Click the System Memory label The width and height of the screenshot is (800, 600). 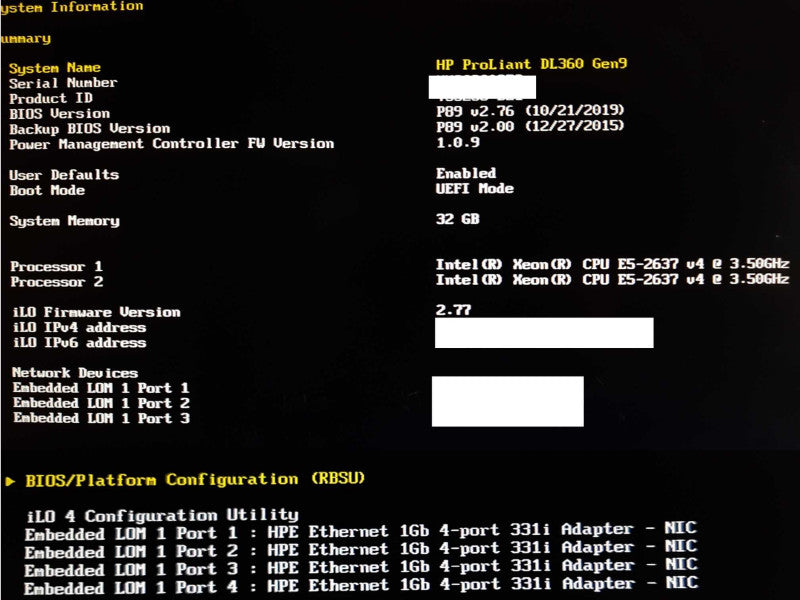pyautogui.click(x=64, y=221)
